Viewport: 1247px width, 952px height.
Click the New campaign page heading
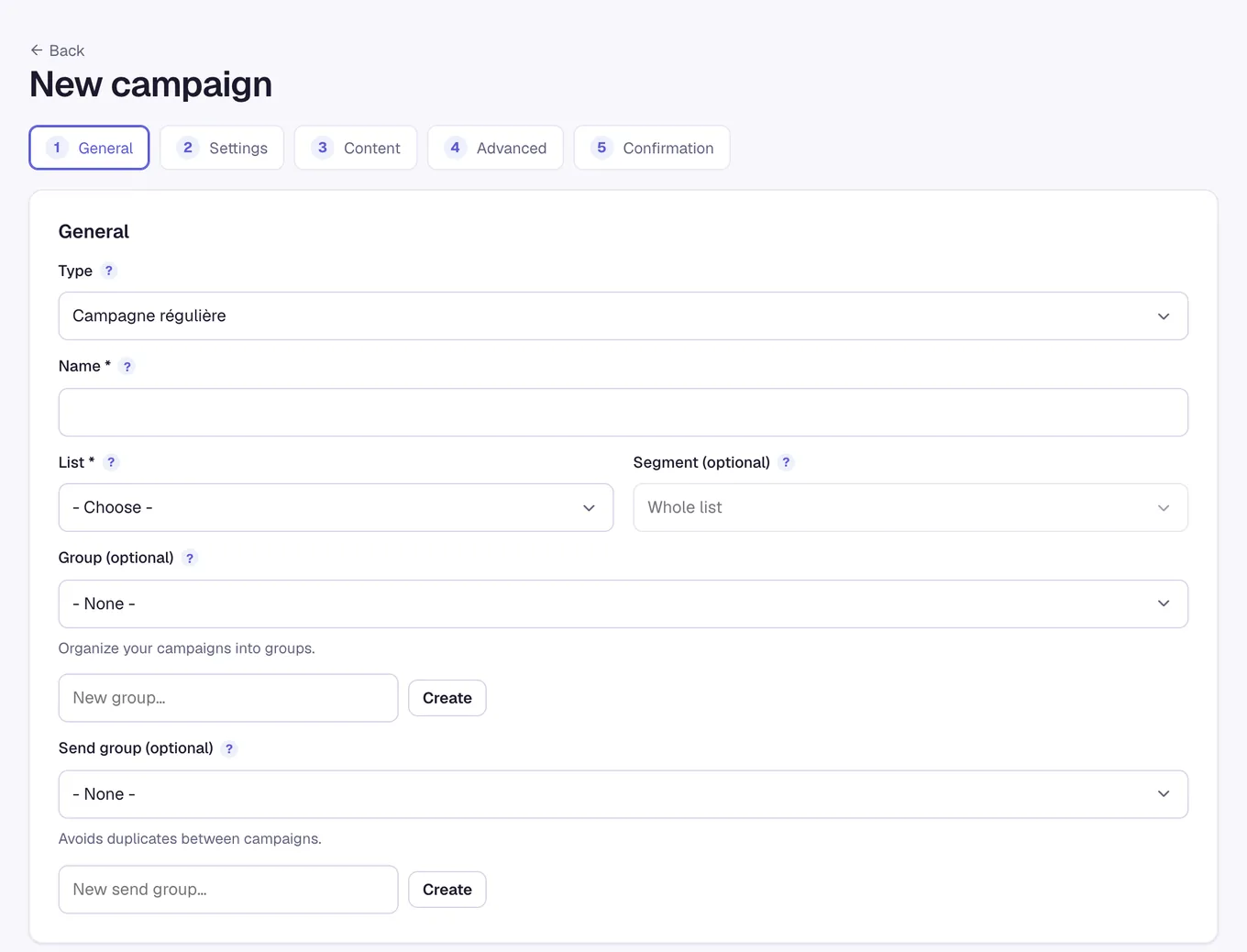point(151,84)
